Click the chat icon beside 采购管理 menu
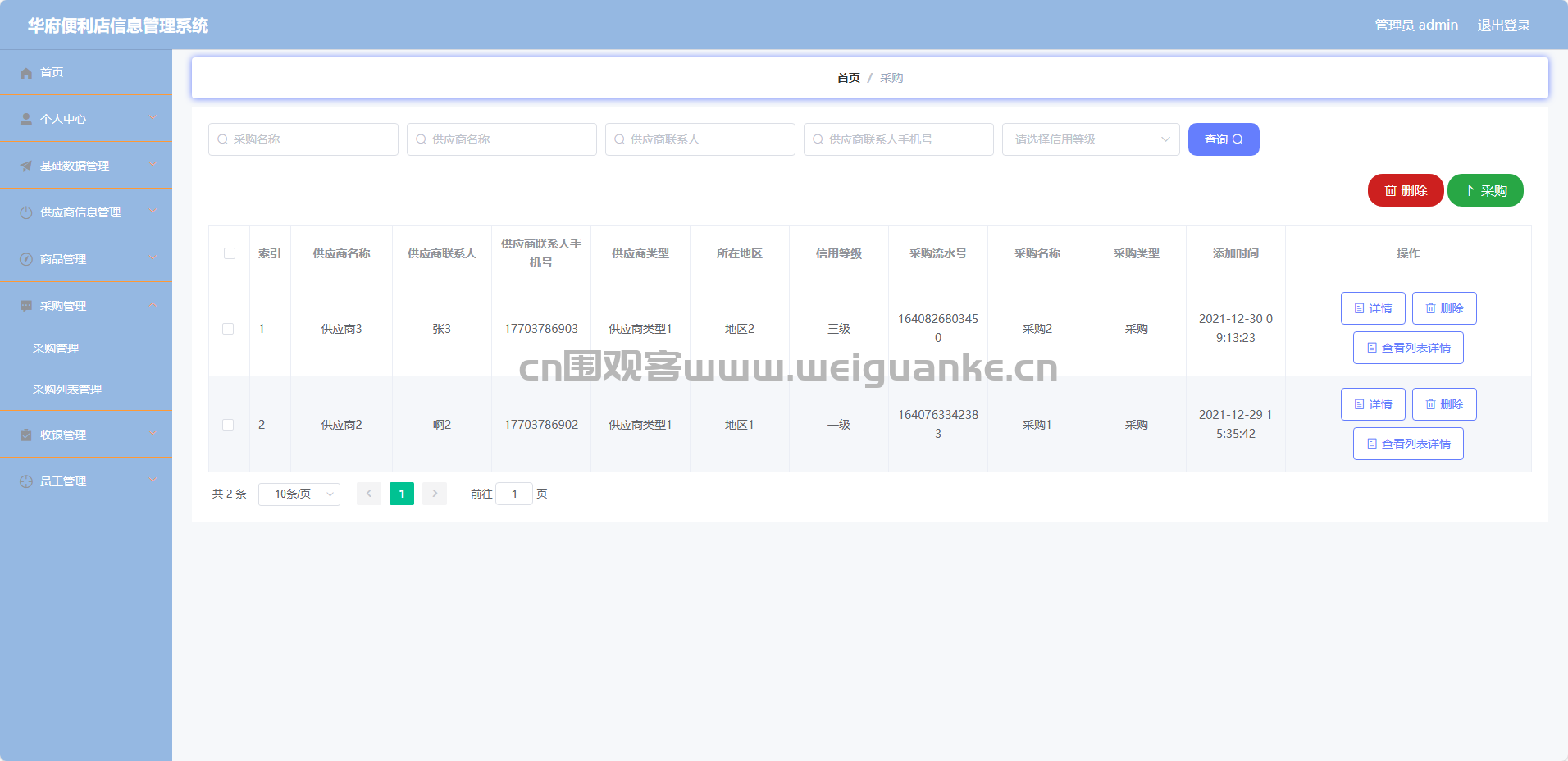 click(26, 307)
